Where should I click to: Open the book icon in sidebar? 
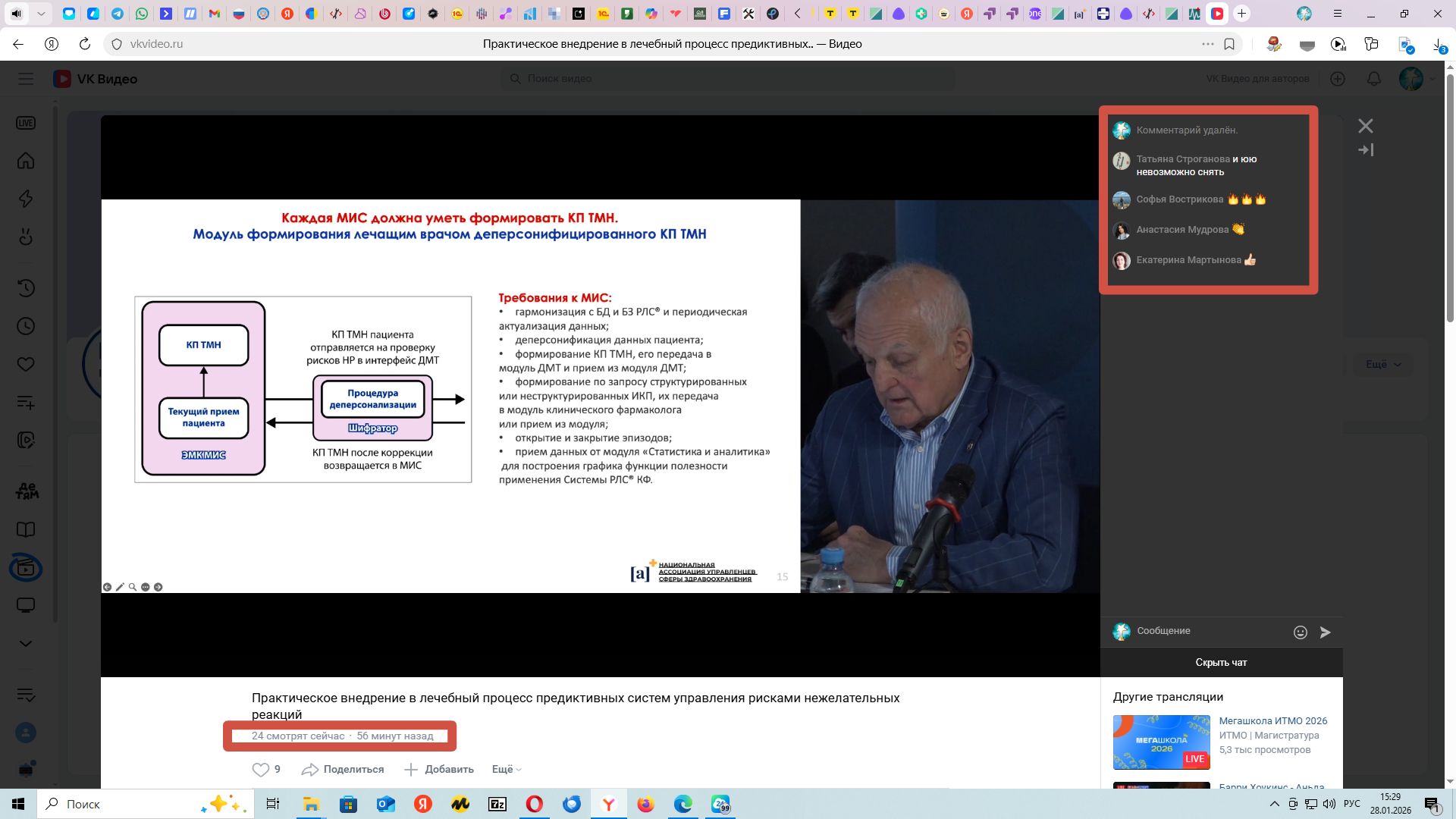tap(26, 529)
